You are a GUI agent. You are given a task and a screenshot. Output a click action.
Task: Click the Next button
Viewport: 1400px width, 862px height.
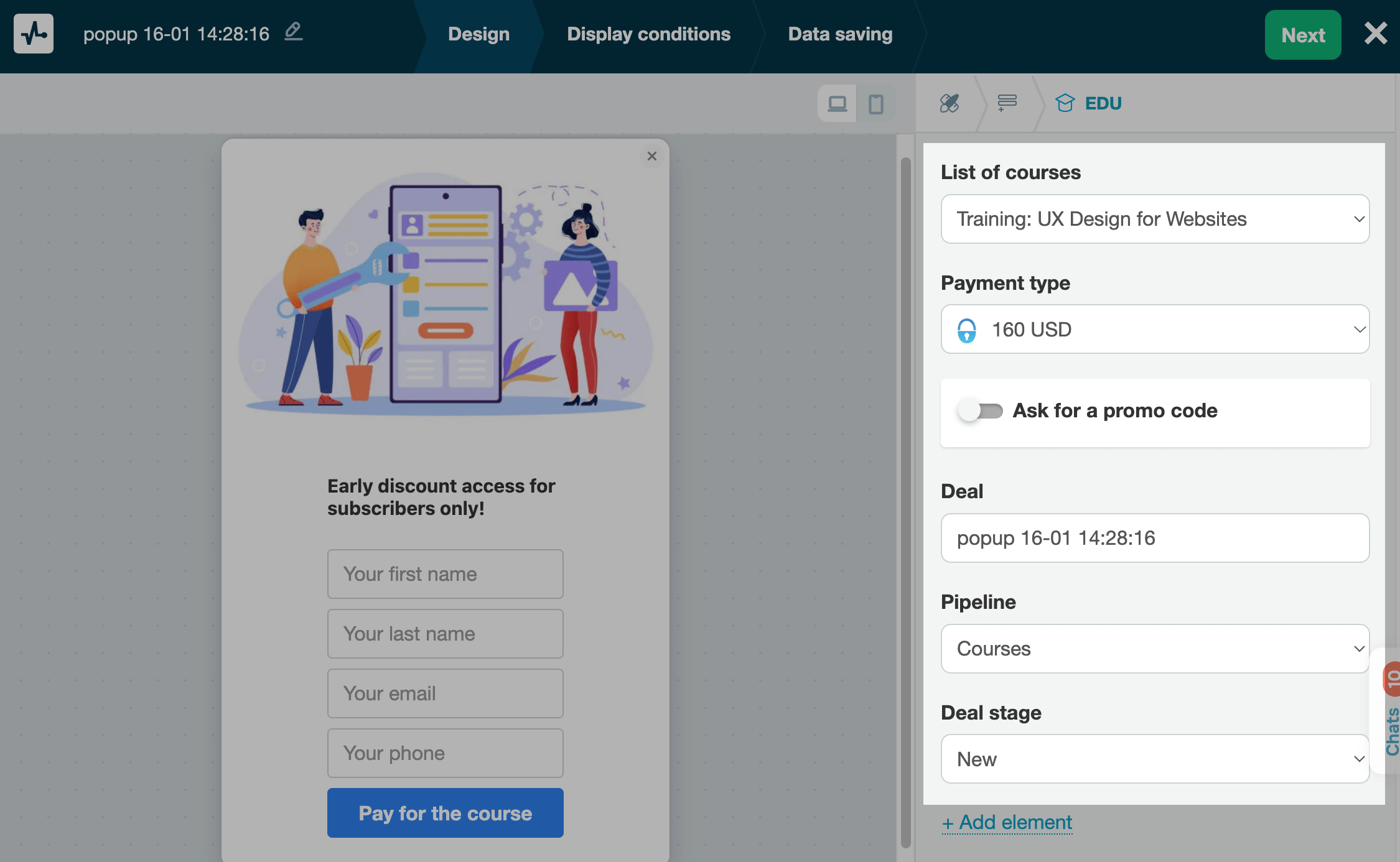tap(1302, 35)
